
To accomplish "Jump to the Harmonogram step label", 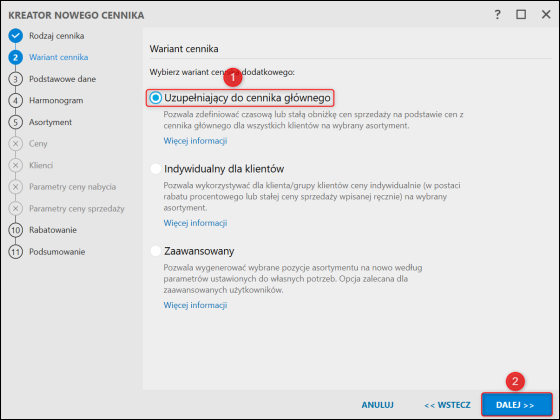I will (x=56, y=101).
